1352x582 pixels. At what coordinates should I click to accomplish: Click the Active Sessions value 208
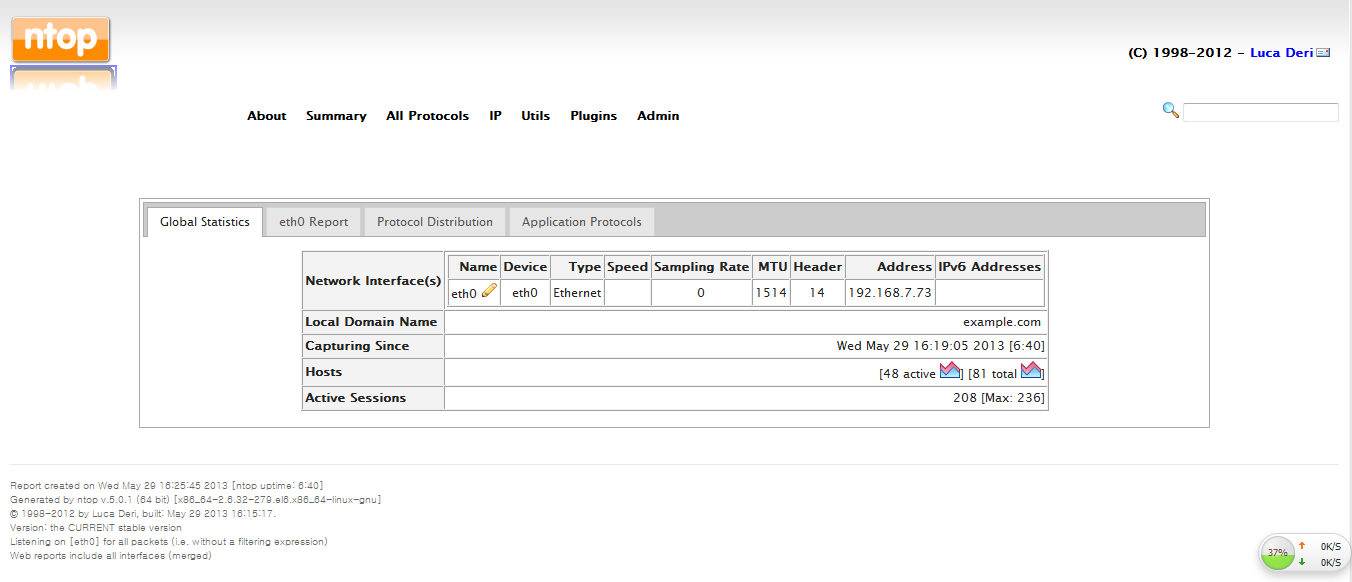point(964,398)
